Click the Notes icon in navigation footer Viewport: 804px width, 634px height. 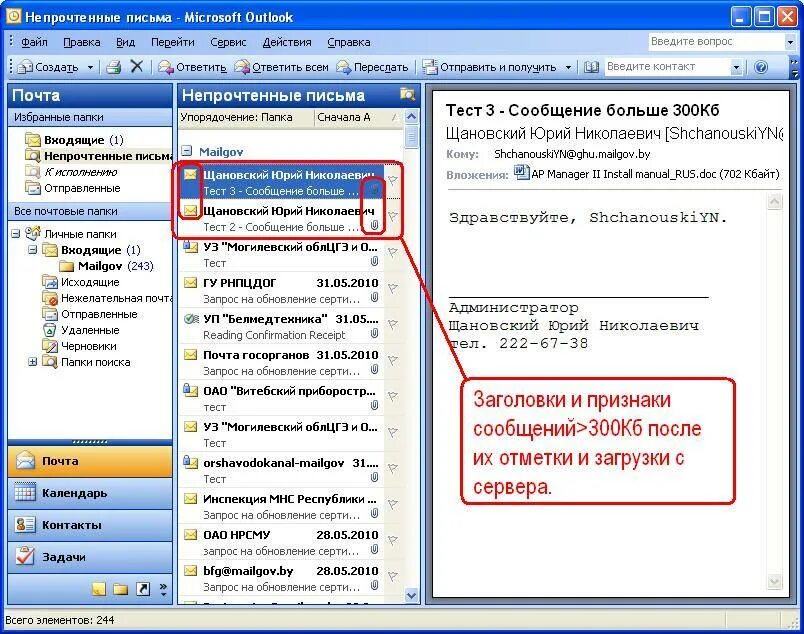(x=98, y=589)
